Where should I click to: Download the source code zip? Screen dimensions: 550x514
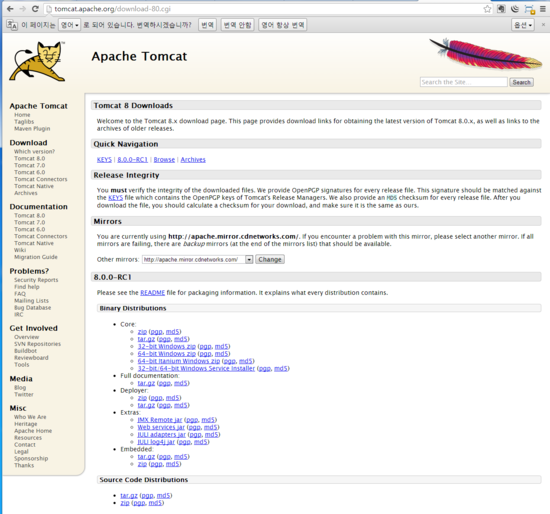125,503
